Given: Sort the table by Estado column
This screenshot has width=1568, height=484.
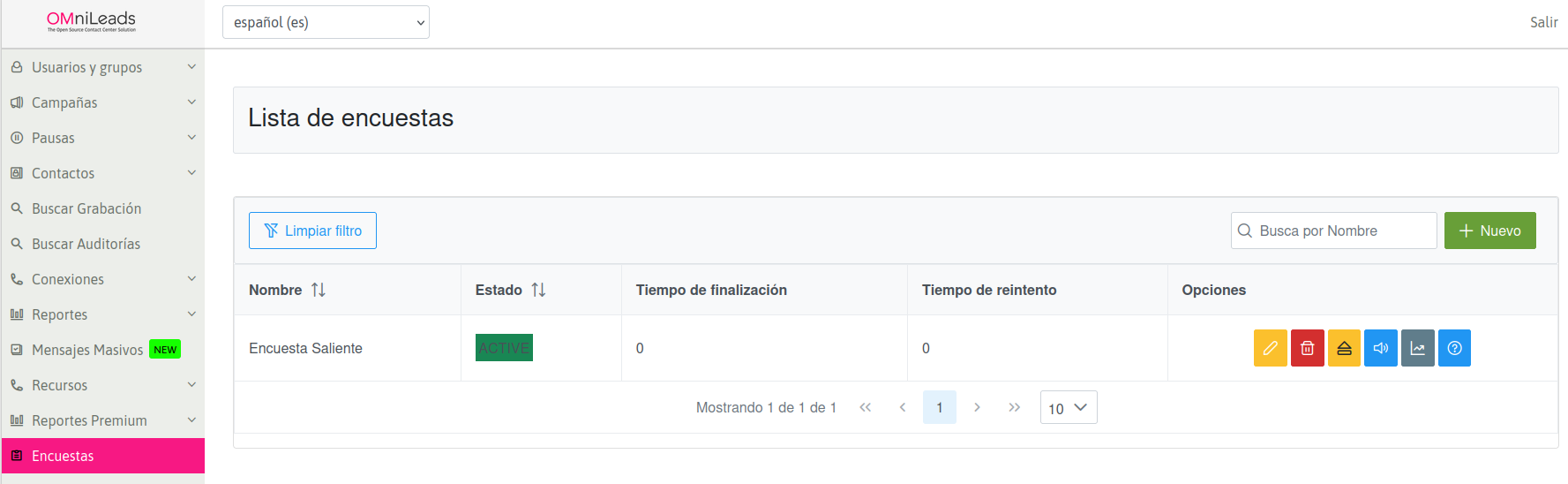Looking at the screenshot, I should (x=538, y=290).
